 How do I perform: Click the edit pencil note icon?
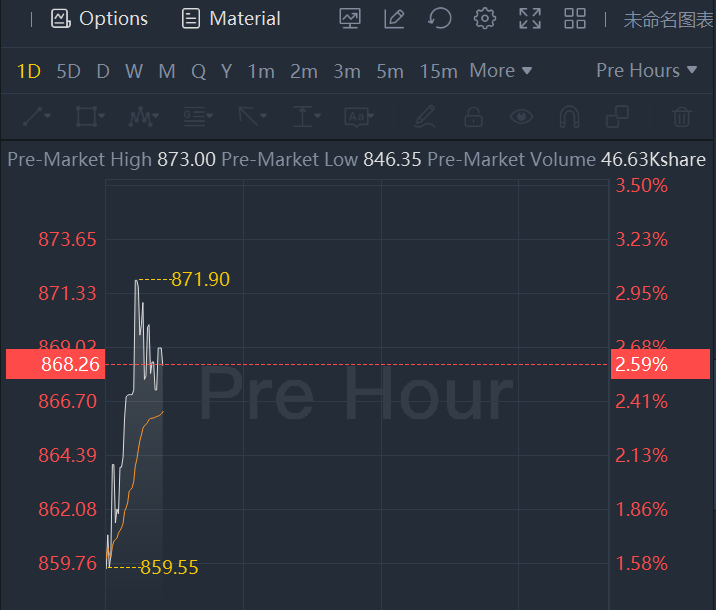tap(394, 18)
